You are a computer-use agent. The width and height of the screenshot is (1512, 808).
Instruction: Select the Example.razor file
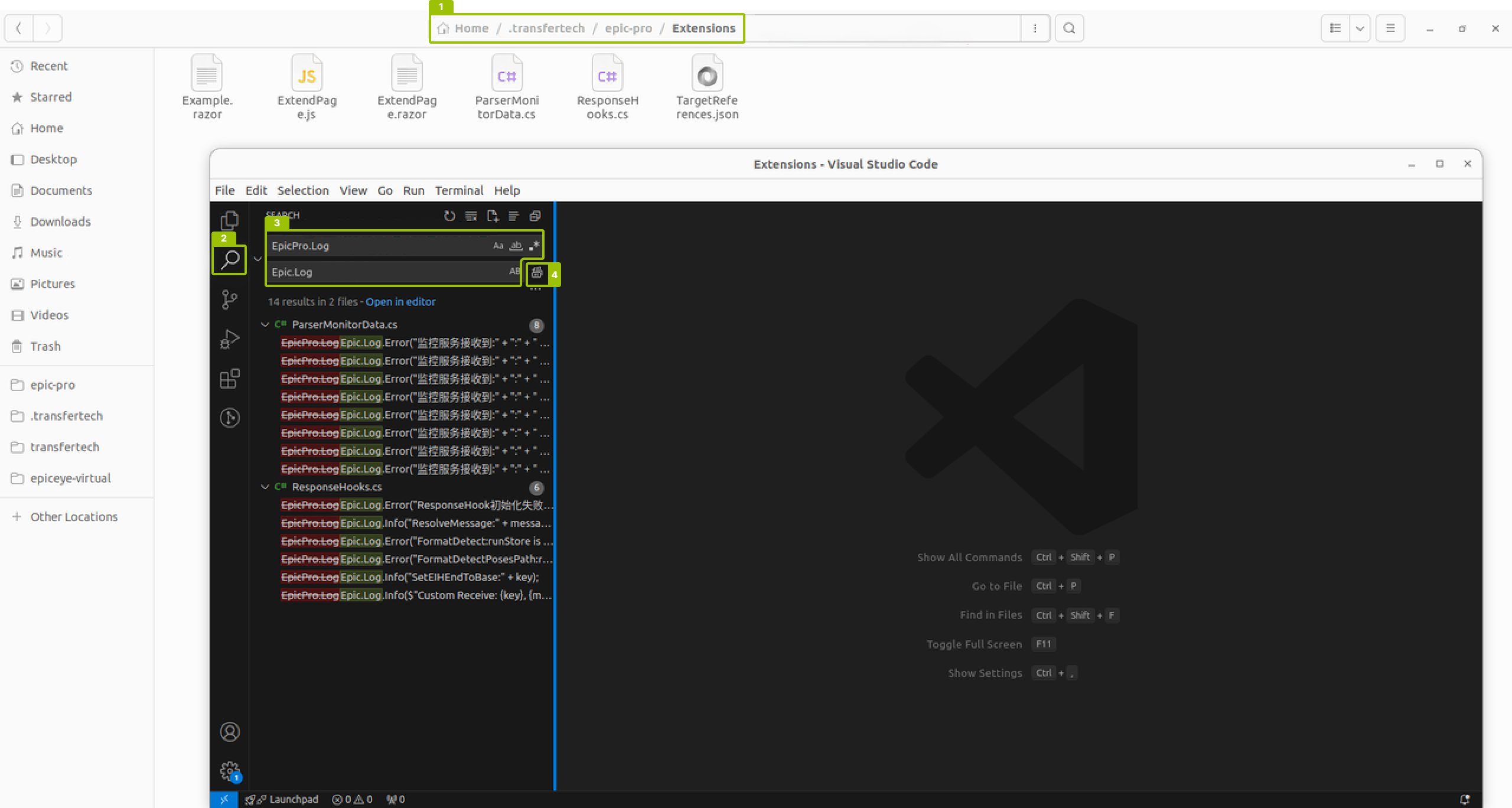point(207,87)
